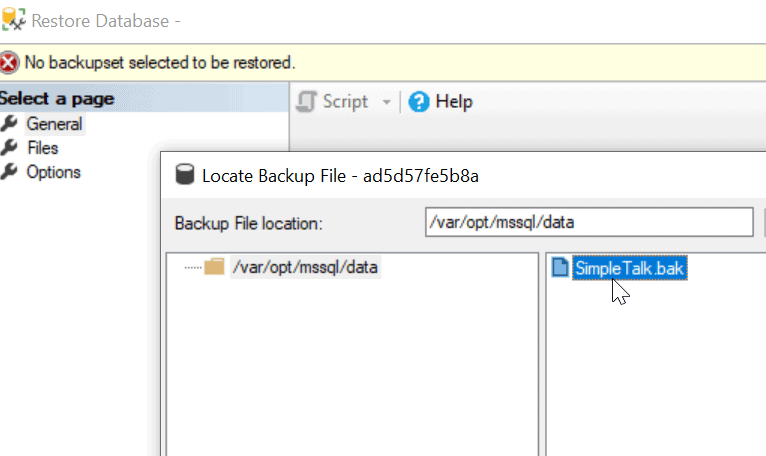Click the wrench icon beside Options
The height and width of the screenshot is (456, 766).
coord(10,172)
